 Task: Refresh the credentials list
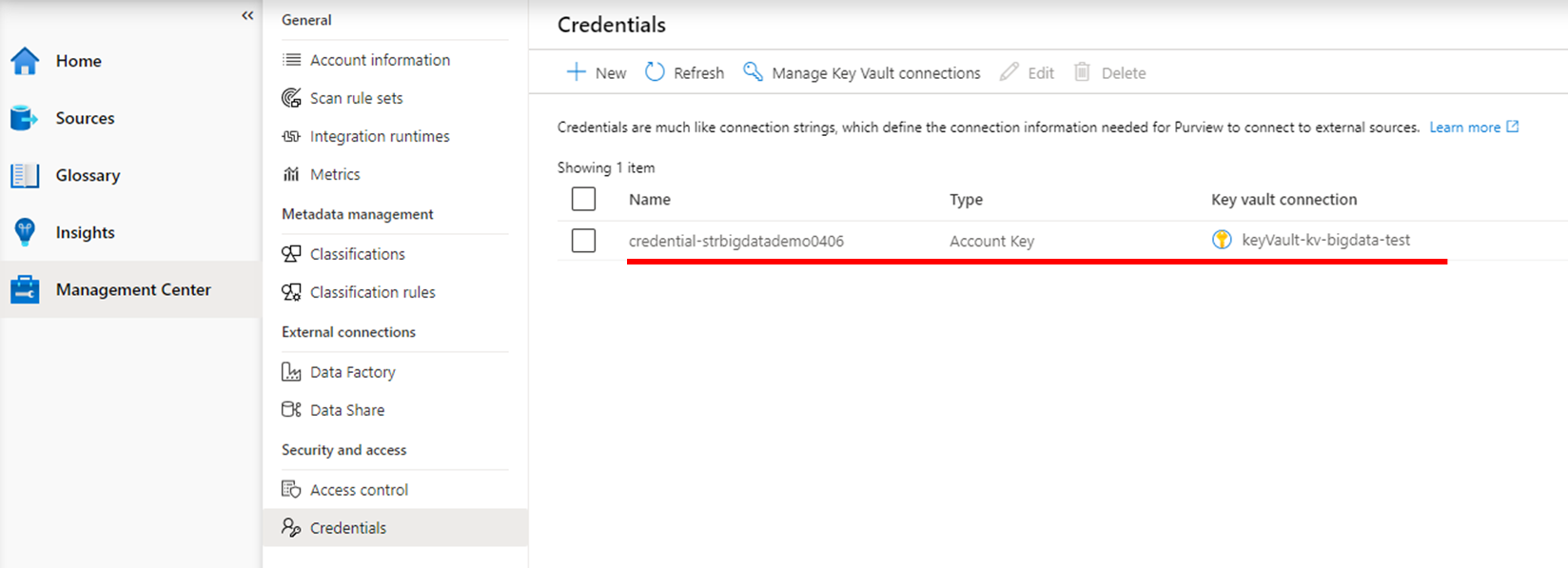[698, 73]
